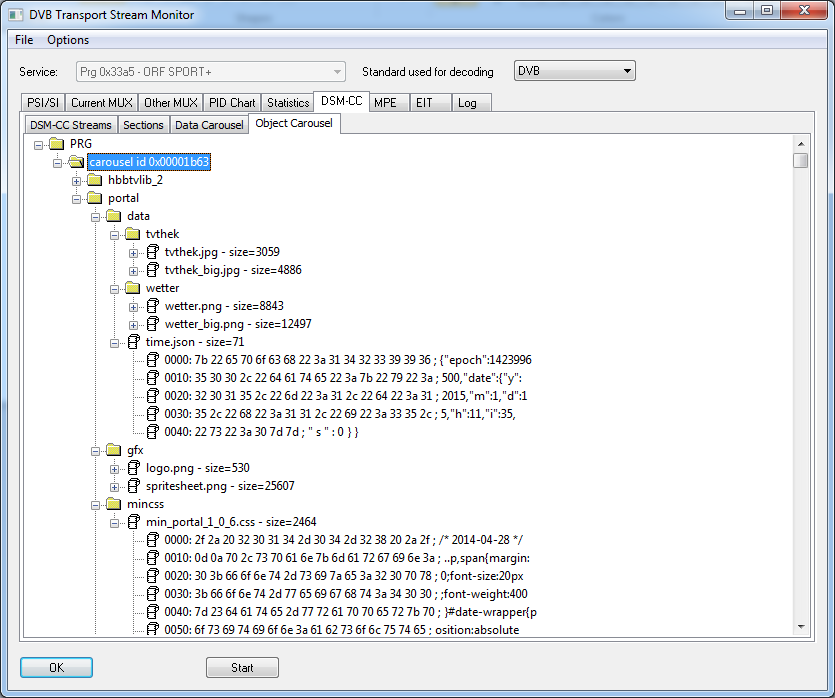Click the spritesheet.png file icon
Screen dimensions: 835x698
[x=134, y=486]
